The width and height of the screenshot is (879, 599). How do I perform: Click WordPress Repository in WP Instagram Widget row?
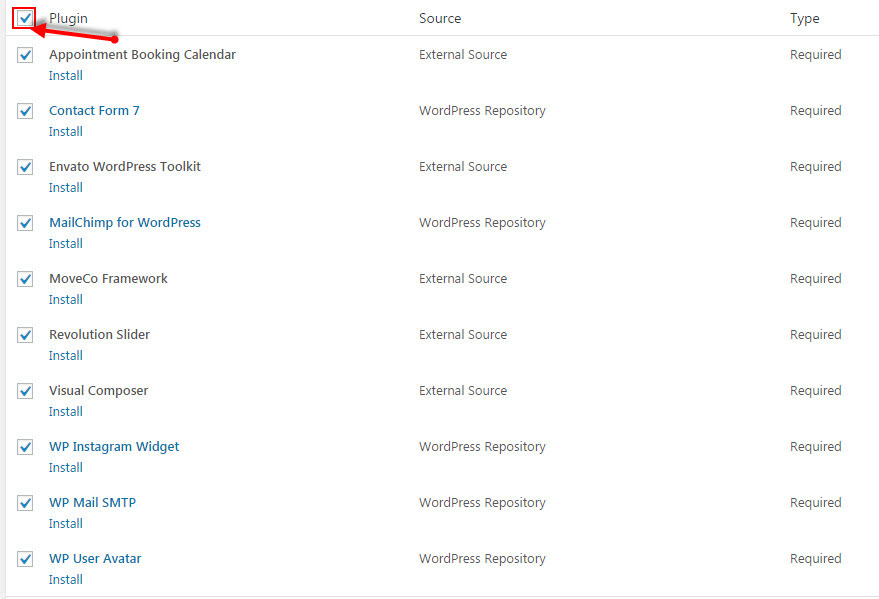[482, 447]
